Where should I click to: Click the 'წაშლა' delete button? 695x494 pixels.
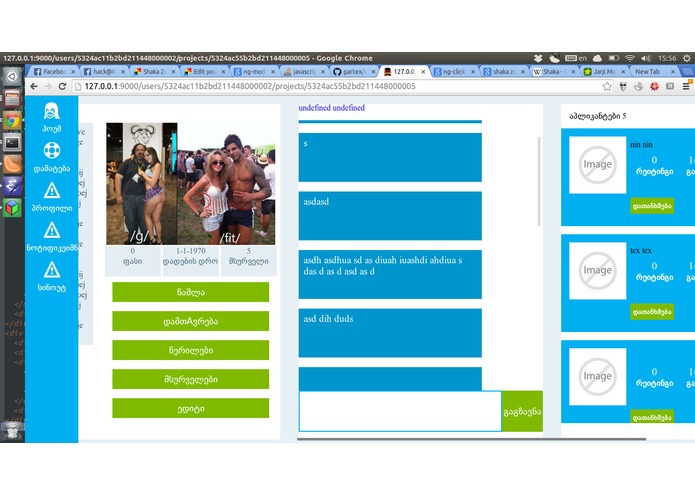[191, 292]
